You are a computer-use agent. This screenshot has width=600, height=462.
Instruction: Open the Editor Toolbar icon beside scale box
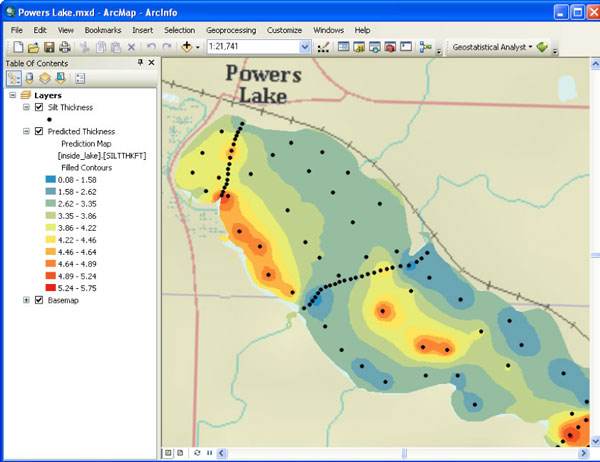pos(323,47)
